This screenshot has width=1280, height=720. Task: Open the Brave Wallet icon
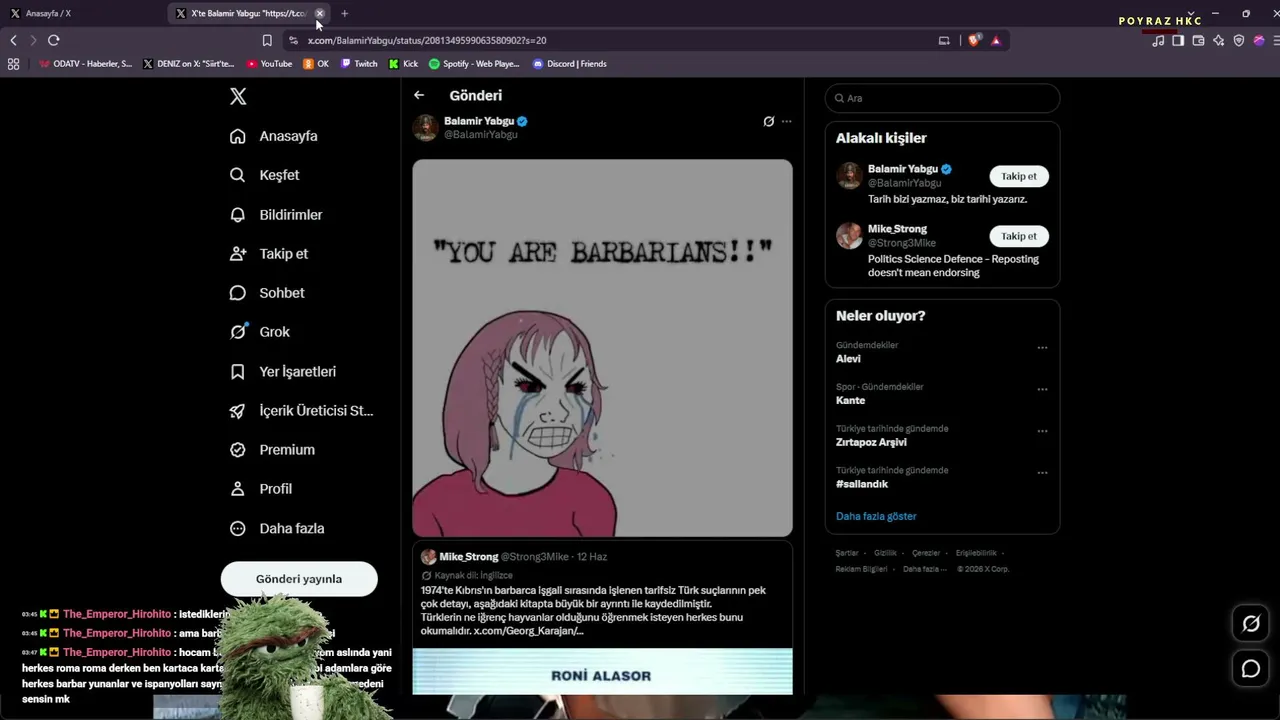click(x=1198, y=40)
